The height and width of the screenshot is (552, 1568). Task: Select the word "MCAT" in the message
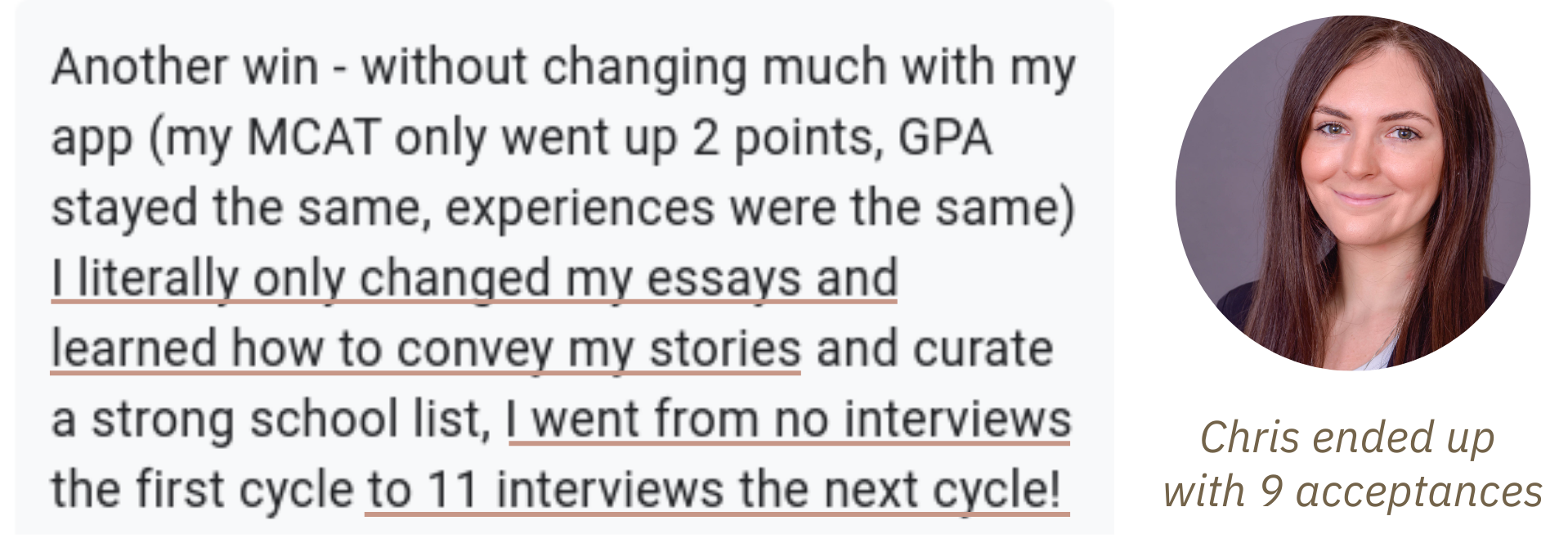[x=314, y=138]
